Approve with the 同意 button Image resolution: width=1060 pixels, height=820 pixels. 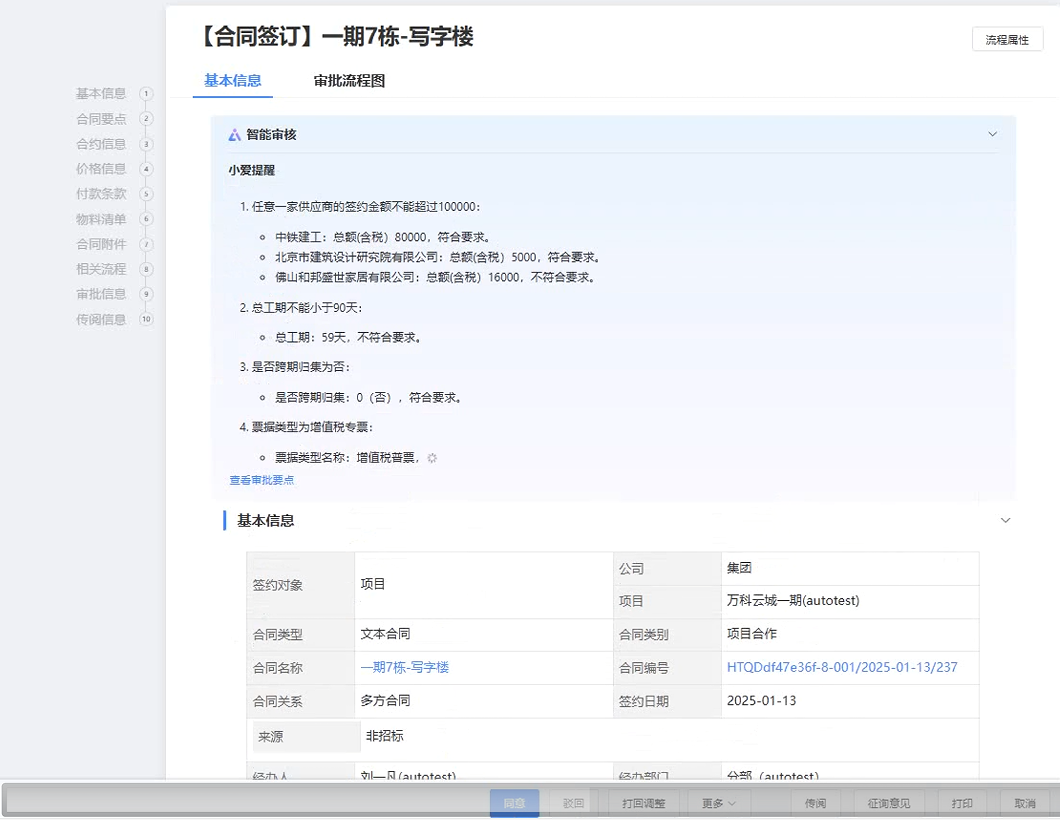pyautogui.click(x=514, y=803)
